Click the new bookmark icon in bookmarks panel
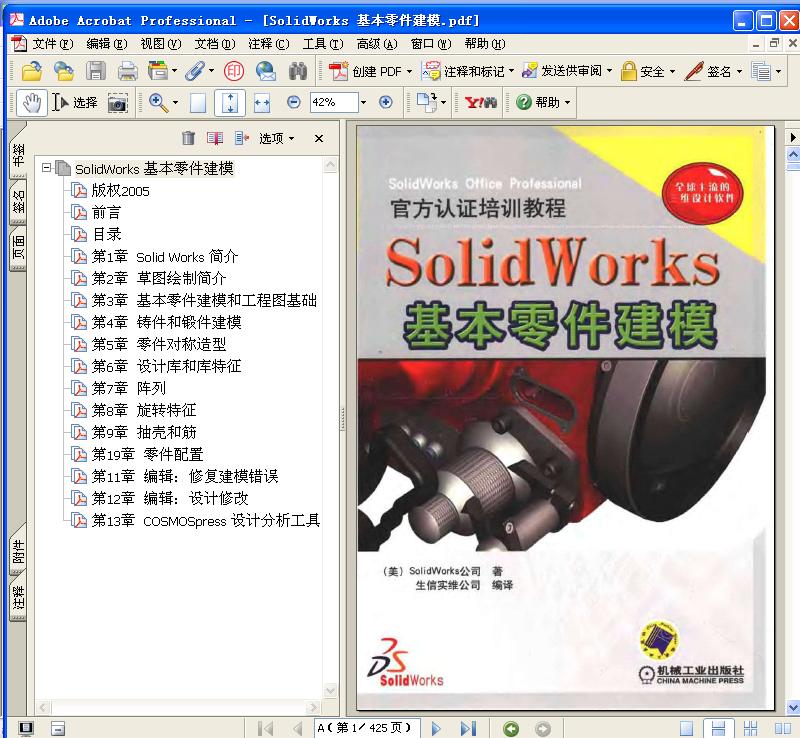The height and width of the screenshot is (738, 800). click(x=215, y=138)
